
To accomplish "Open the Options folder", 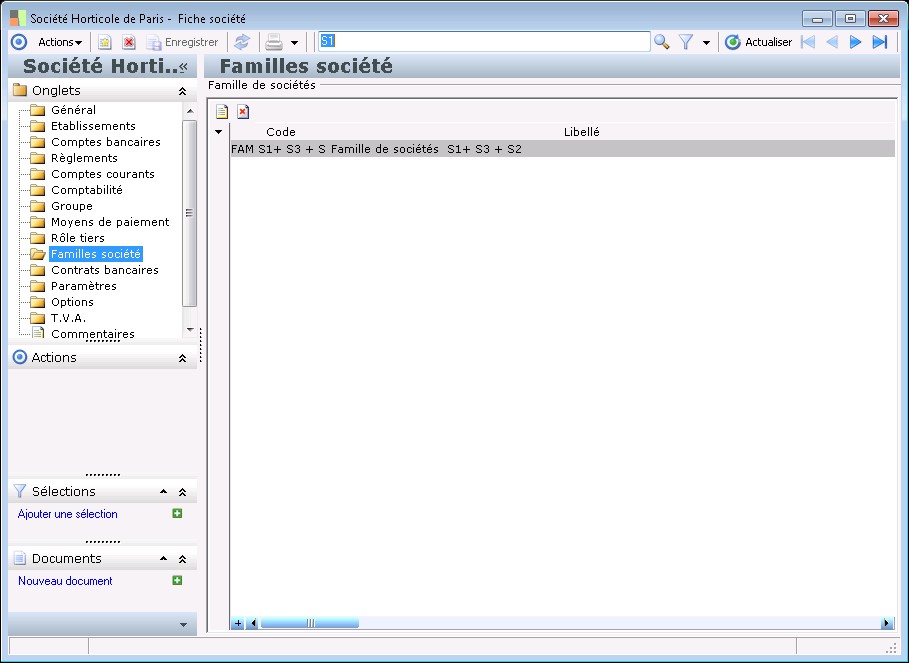I will coord(72,302).
